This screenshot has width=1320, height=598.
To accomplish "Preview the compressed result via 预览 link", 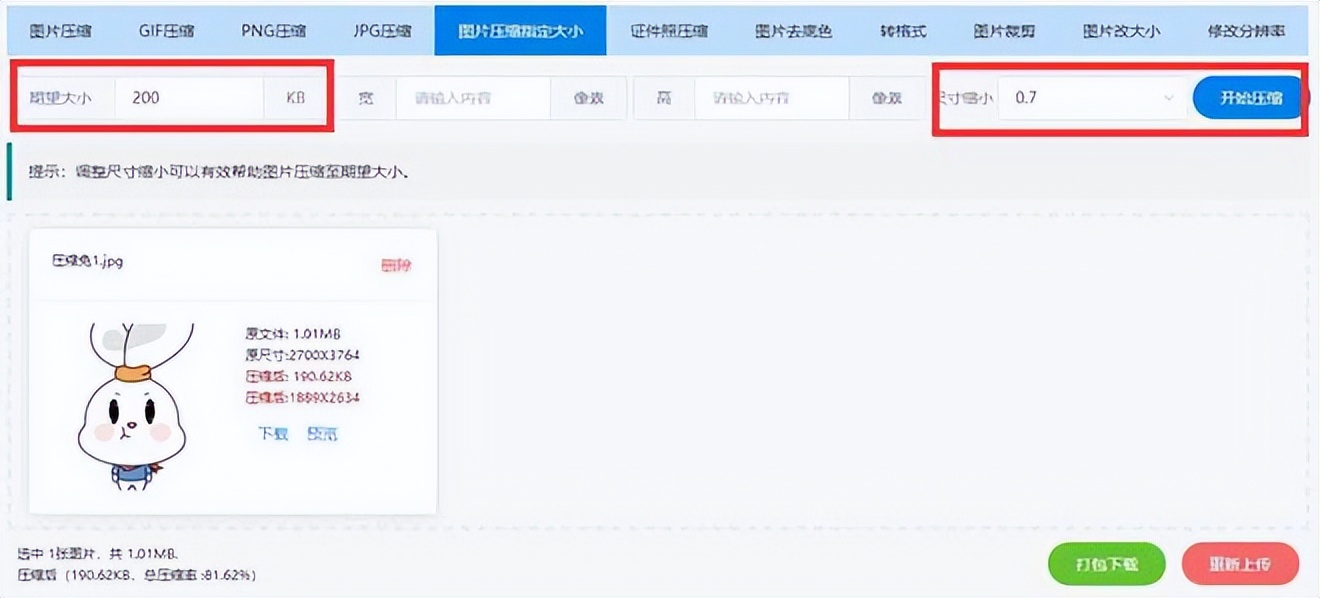I will point(322,434).
